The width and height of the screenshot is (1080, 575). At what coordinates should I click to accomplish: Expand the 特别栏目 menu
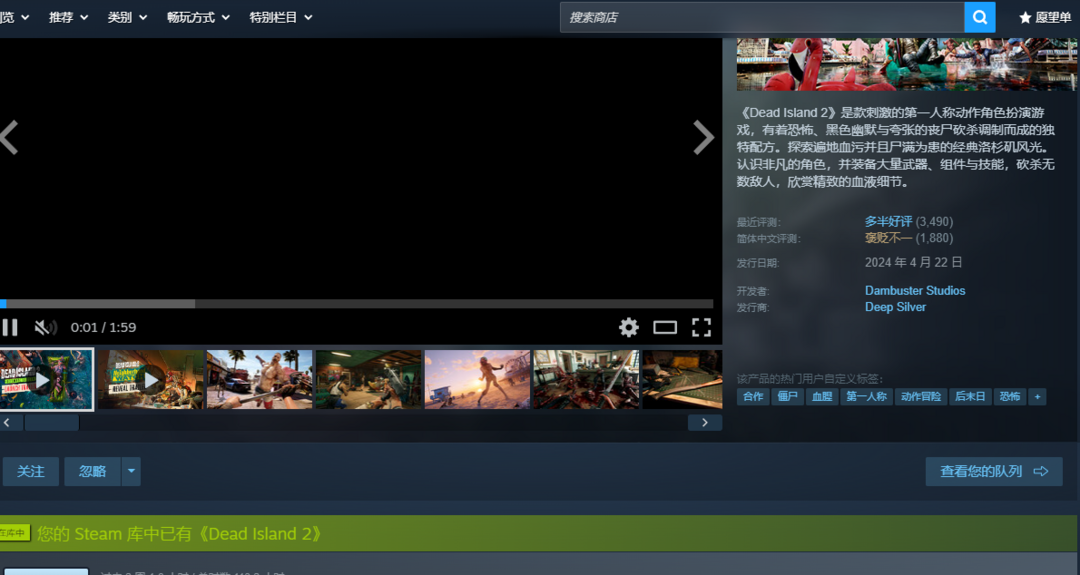point(280,17)
